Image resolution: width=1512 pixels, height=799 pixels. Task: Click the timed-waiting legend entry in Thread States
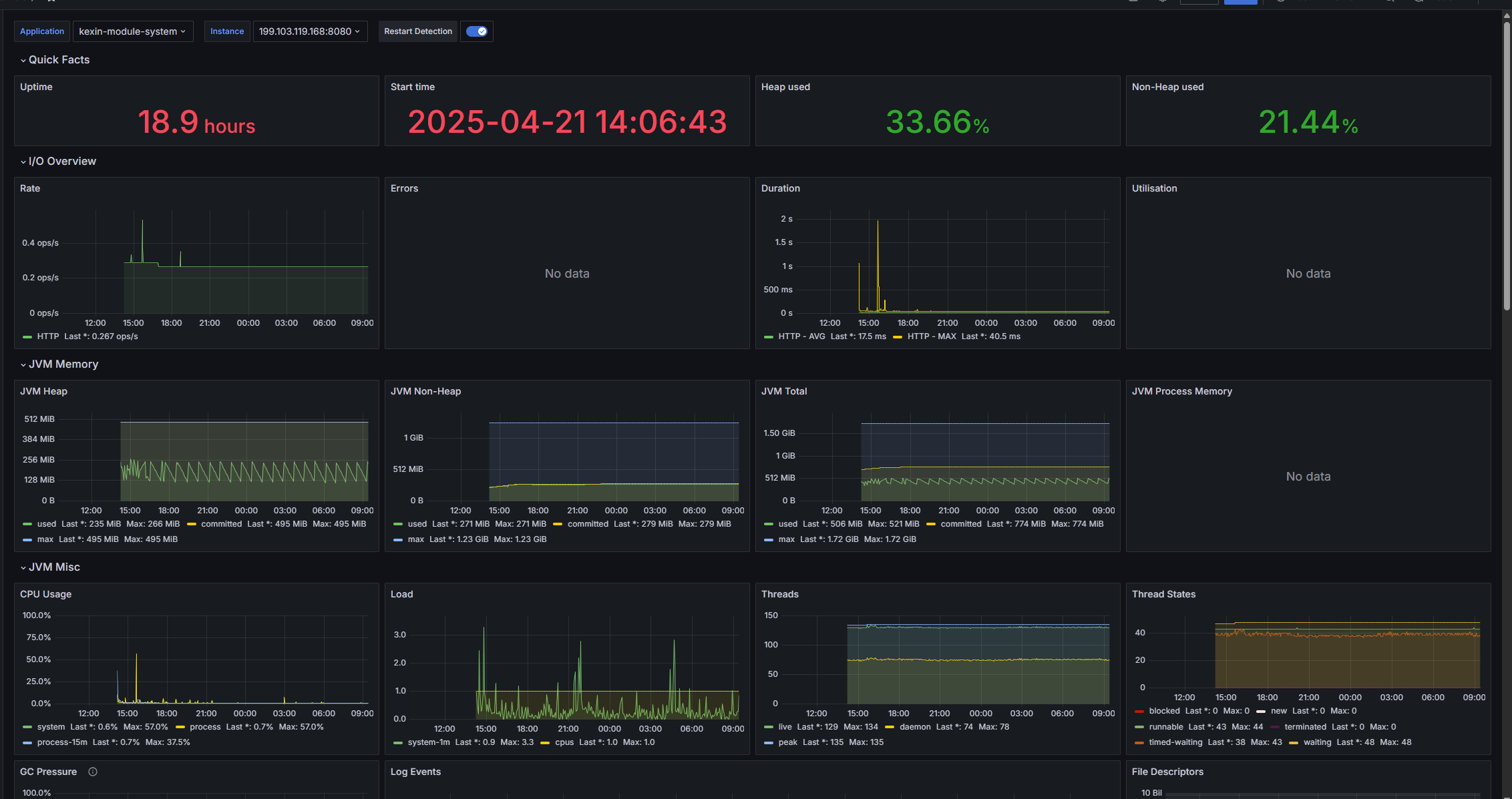tap(1175, 742)
